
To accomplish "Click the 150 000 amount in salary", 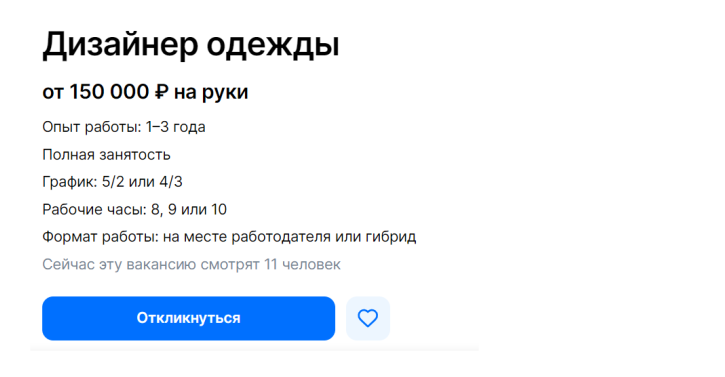I will (x=109, y=92).
